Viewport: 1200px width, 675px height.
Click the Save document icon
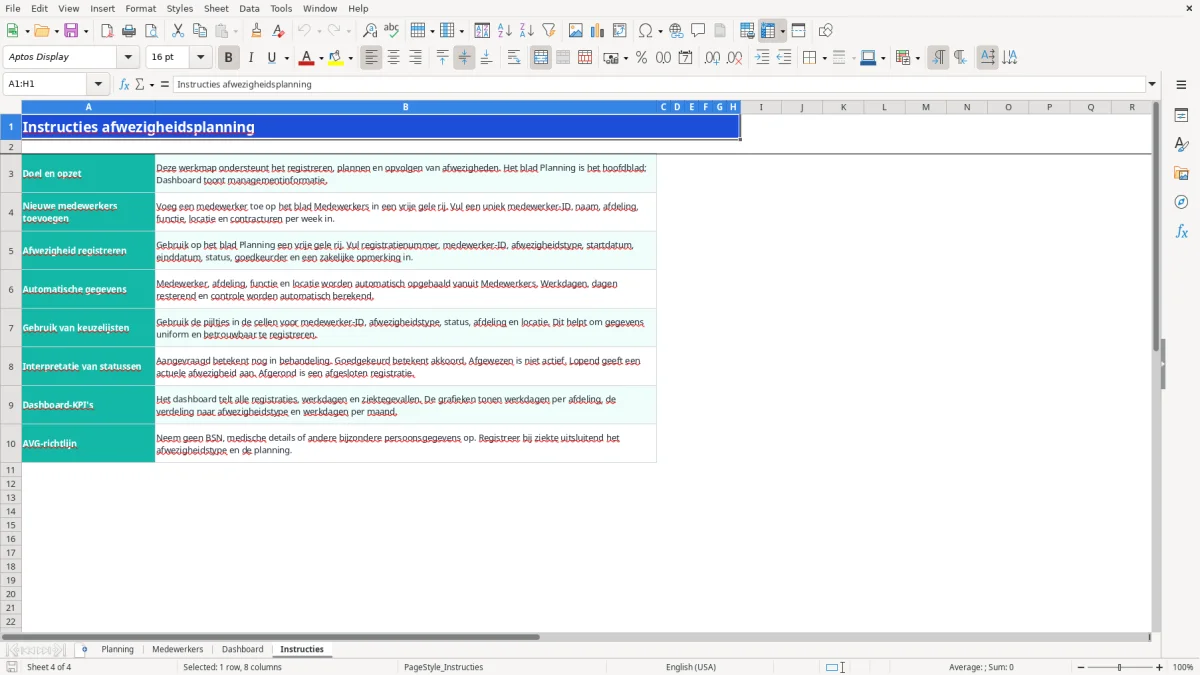[x=71, y=31]
